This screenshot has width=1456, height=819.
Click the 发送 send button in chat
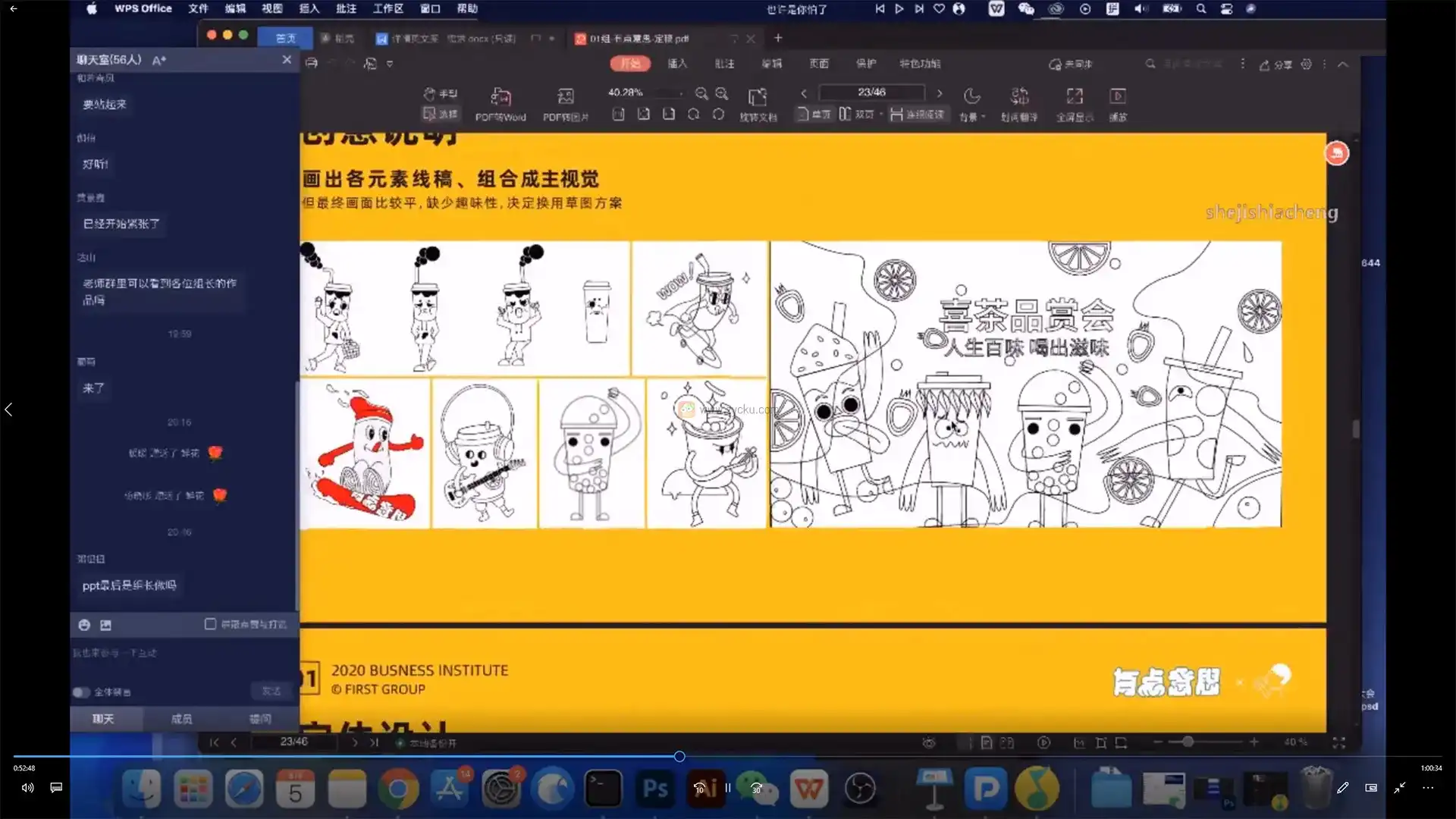click(271, 691)
